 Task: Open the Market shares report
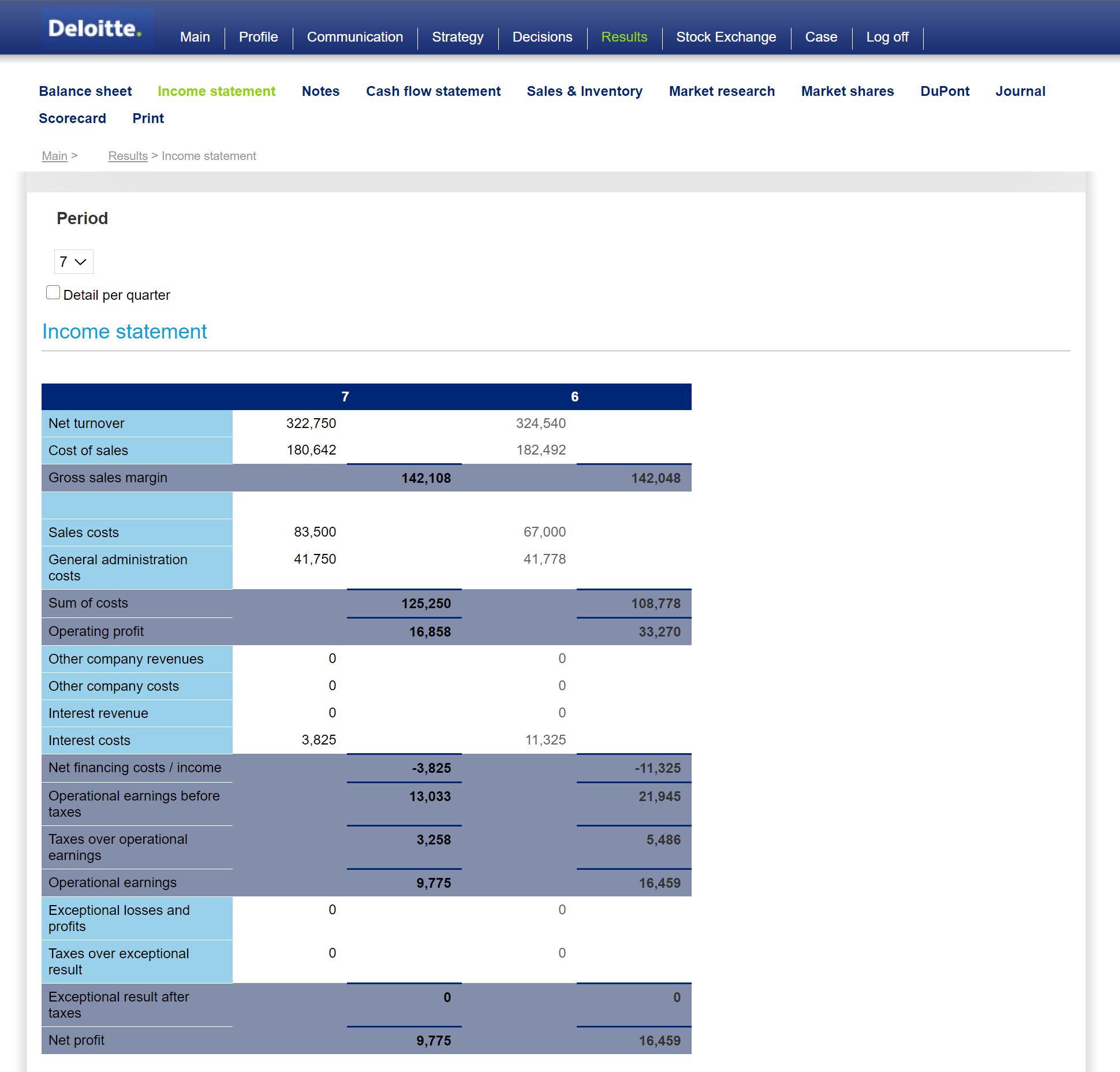[x=847, y=91]
